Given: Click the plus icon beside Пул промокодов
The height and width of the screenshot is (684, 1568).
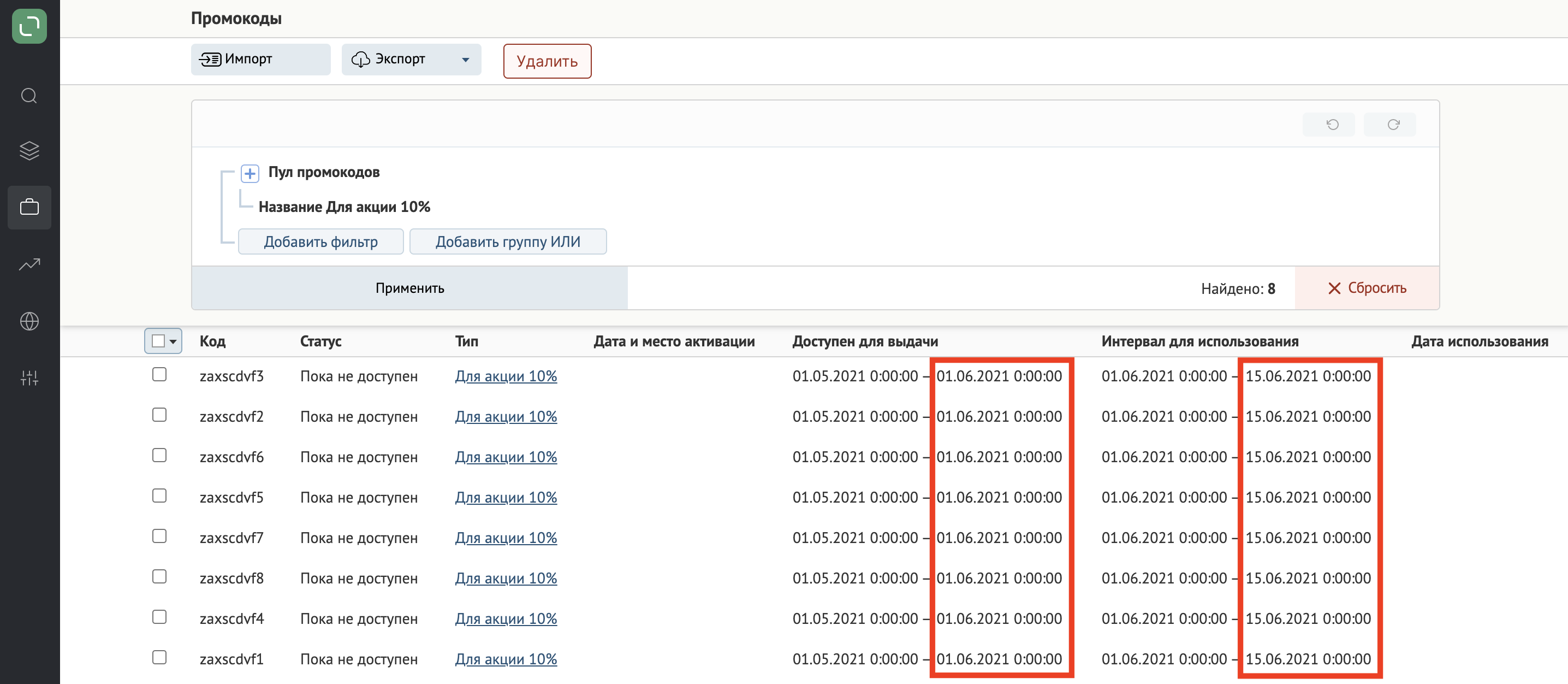Looking at the screenshot, I should 250,173.
